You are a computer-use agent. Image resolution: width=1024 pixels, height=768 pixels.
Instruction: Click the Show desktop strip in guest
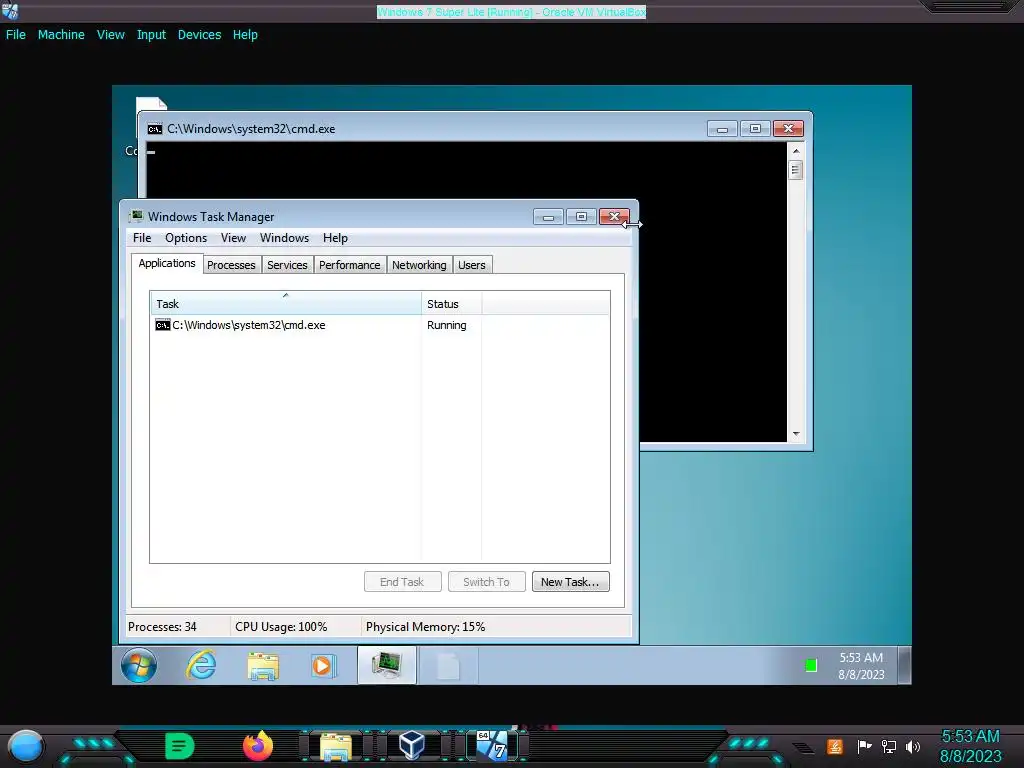(904, 665)
